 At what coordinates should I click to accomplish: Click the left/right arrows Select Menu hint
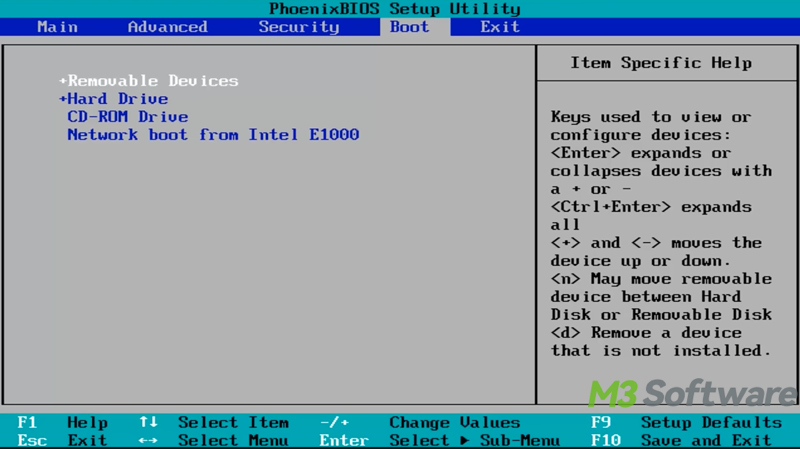[x=212, y=440]
